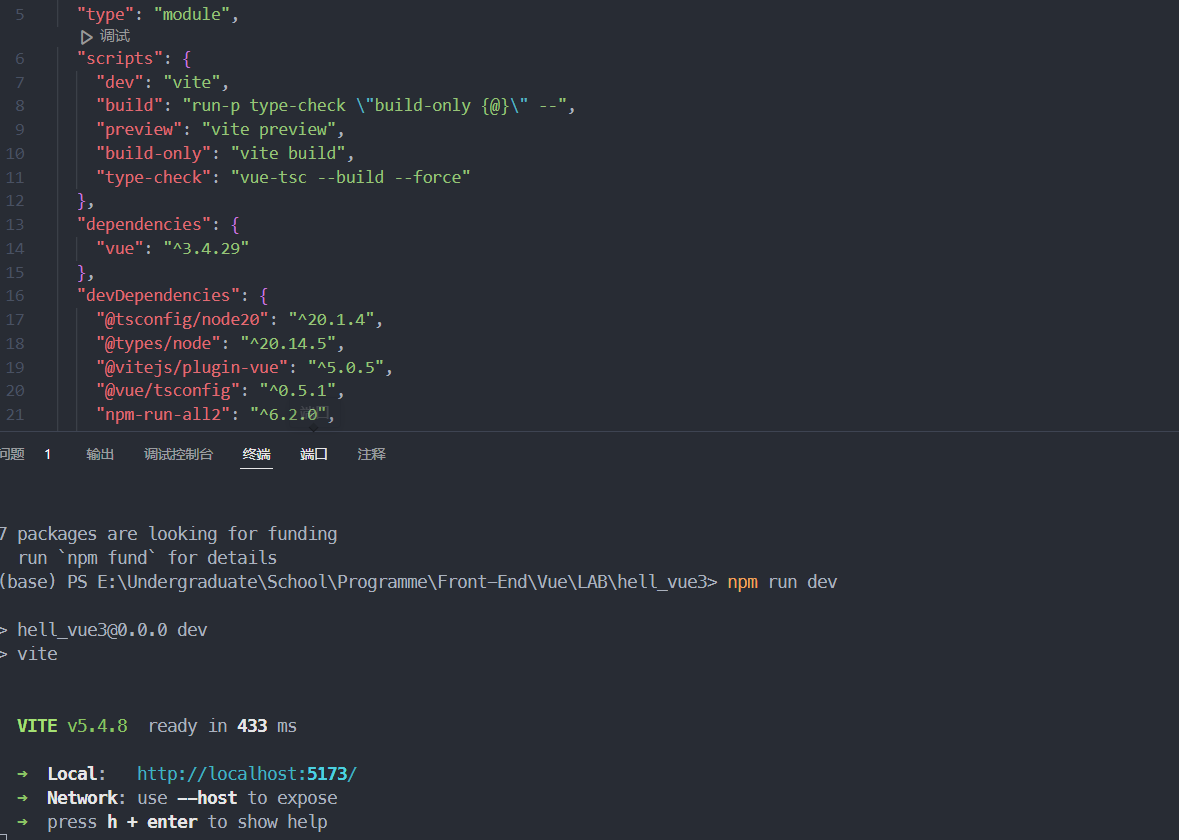
Task: Click the 调试 debug CodeLens above scripts
Action: tap(114, 36)
